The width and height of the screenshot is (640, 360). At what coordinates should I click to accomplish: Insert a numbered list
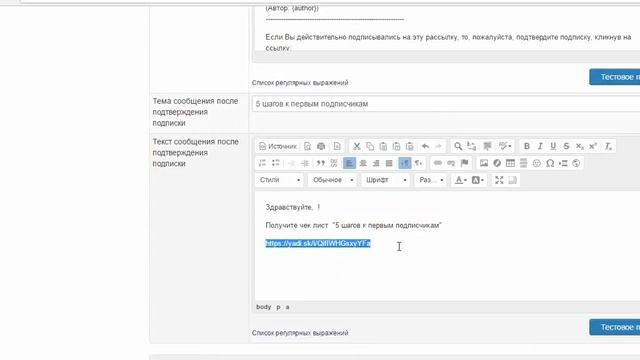click(x=262, y=163)
